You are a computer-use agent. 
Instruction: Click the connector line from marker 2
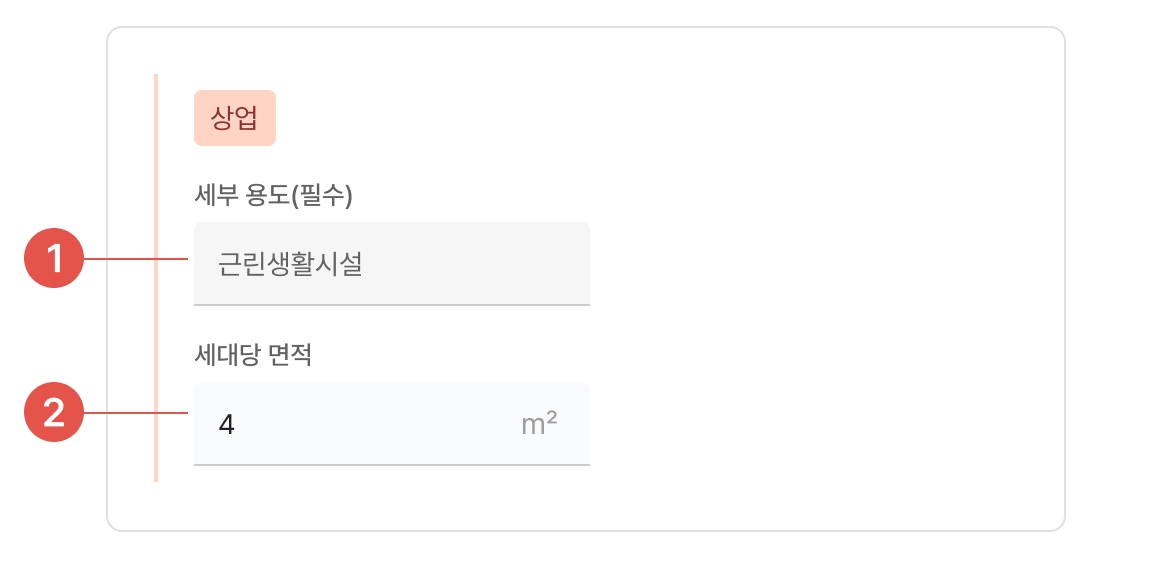pos(136,413)
